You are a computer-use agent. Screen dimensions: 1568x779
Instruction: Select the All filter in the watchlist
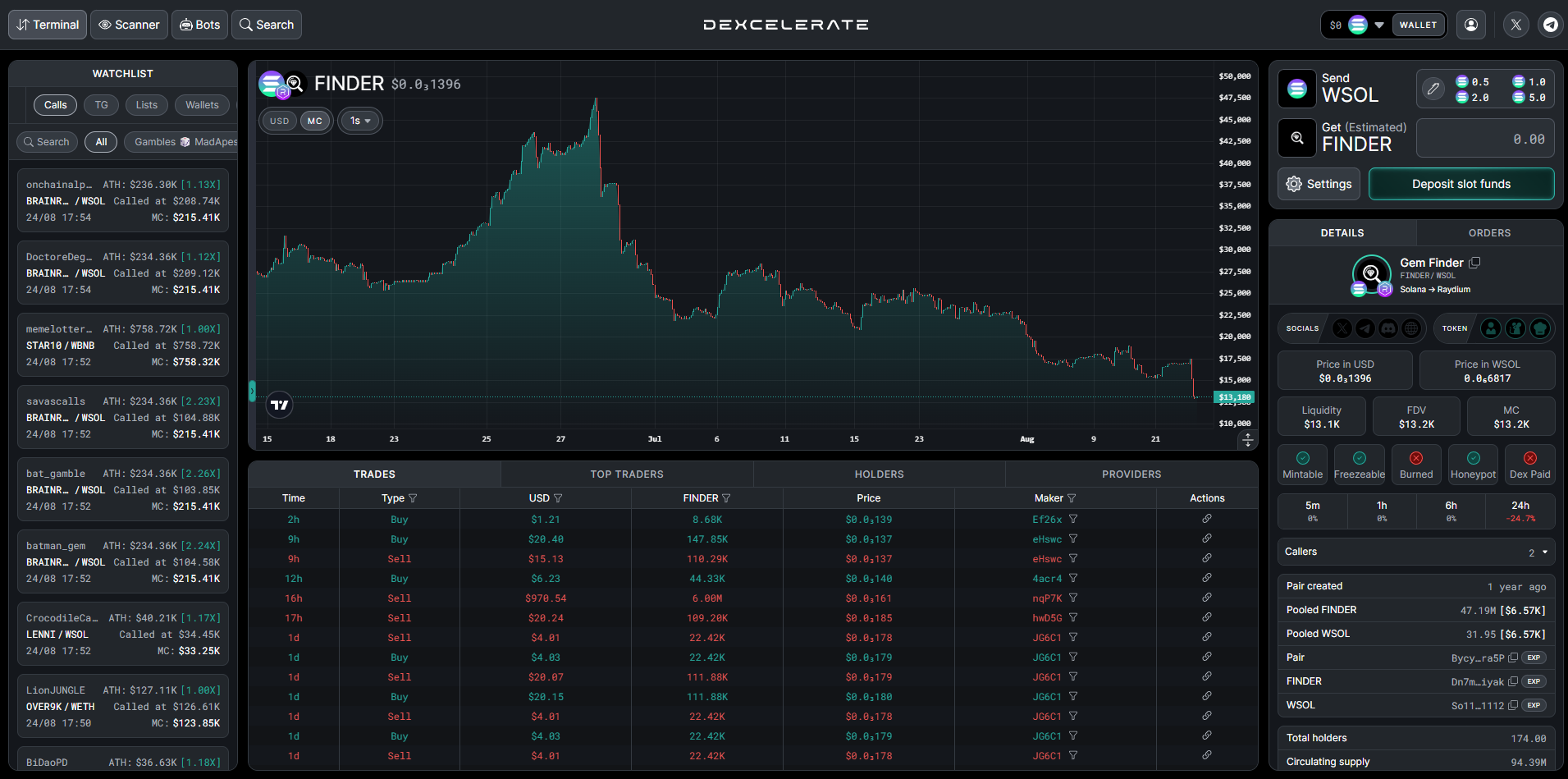[x=101, y=142]
